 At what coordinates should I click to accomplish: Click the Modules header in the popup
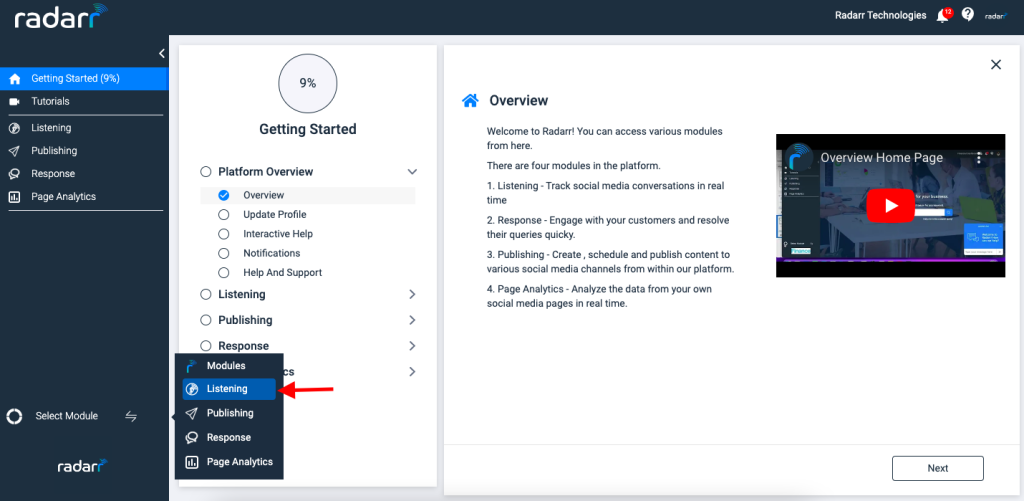click(226, 366)
